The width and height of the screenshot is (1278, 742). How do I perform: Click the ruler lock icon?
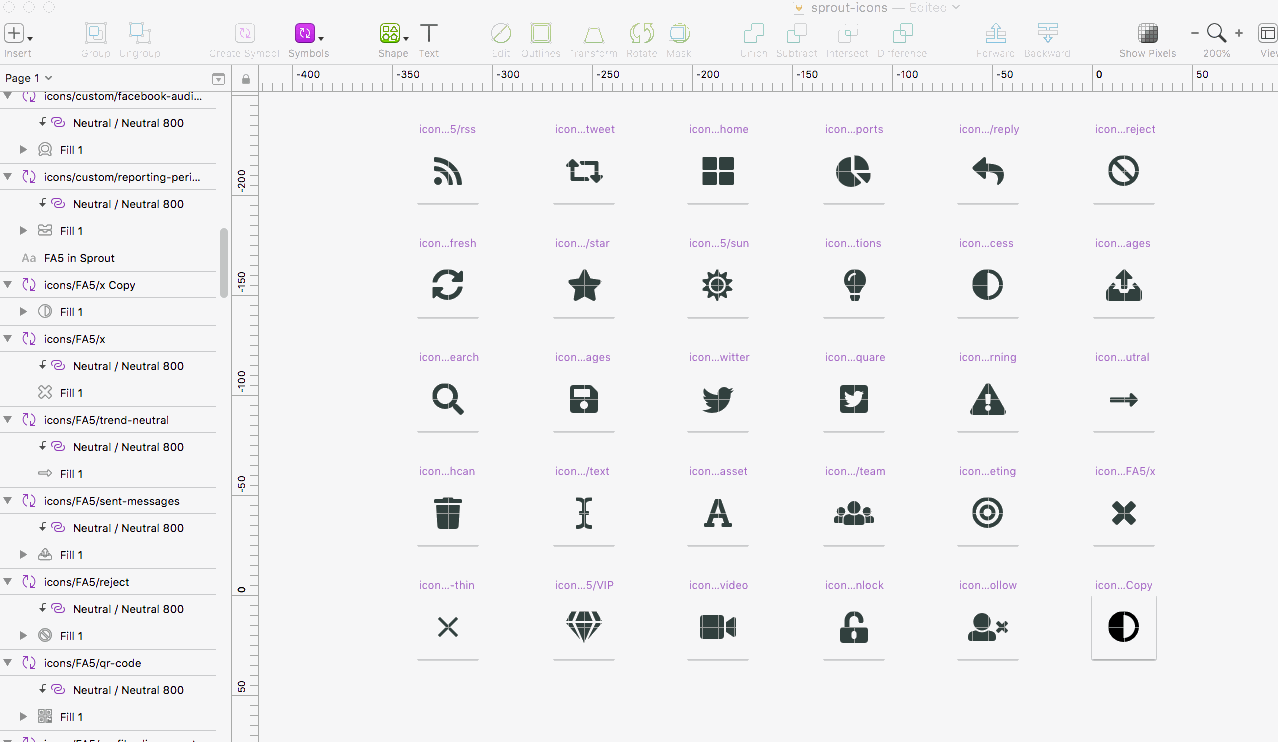(246, 78)
